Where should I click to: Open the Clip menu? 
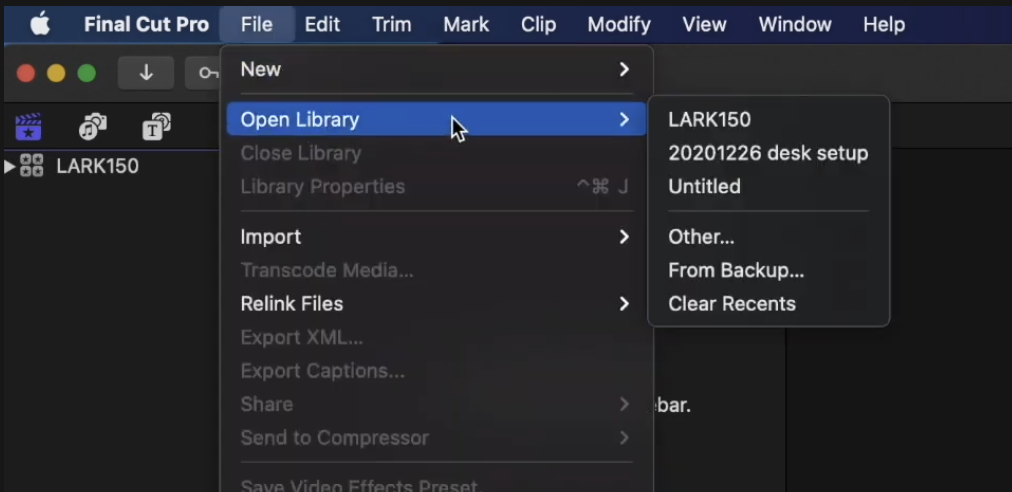[538, 25]
